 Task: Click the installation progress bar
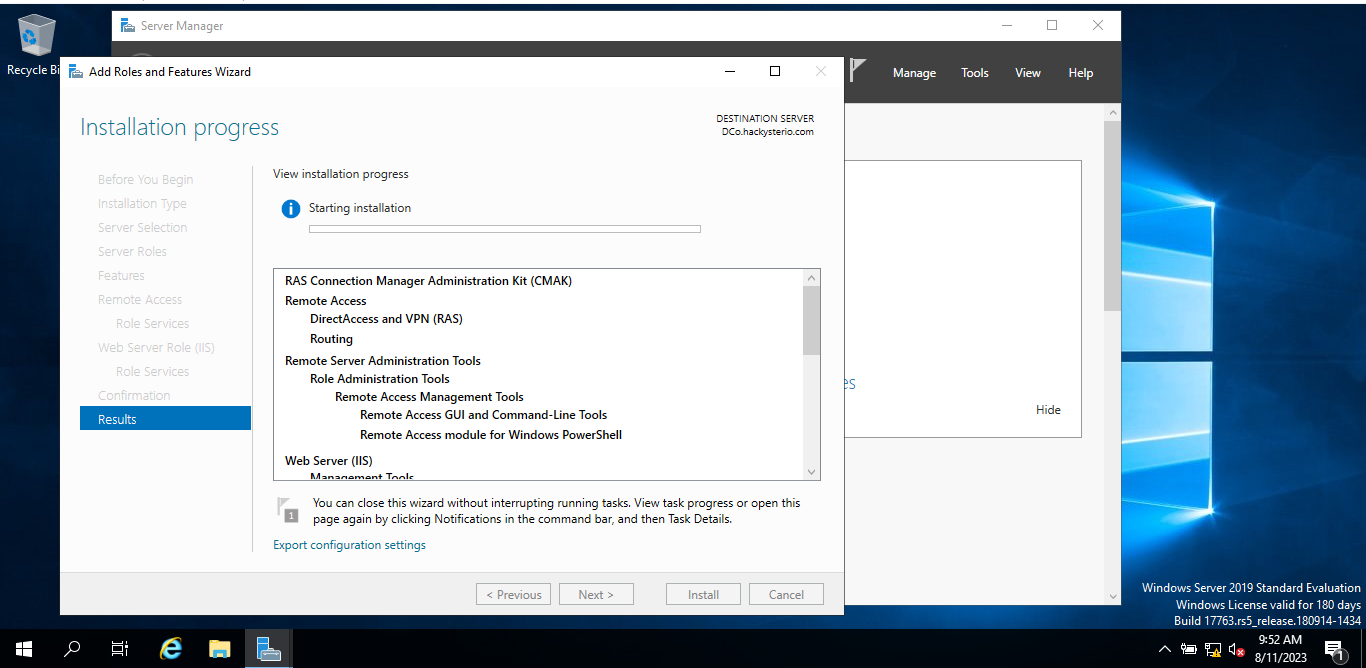pyautogui.click(x=505, y=229)
